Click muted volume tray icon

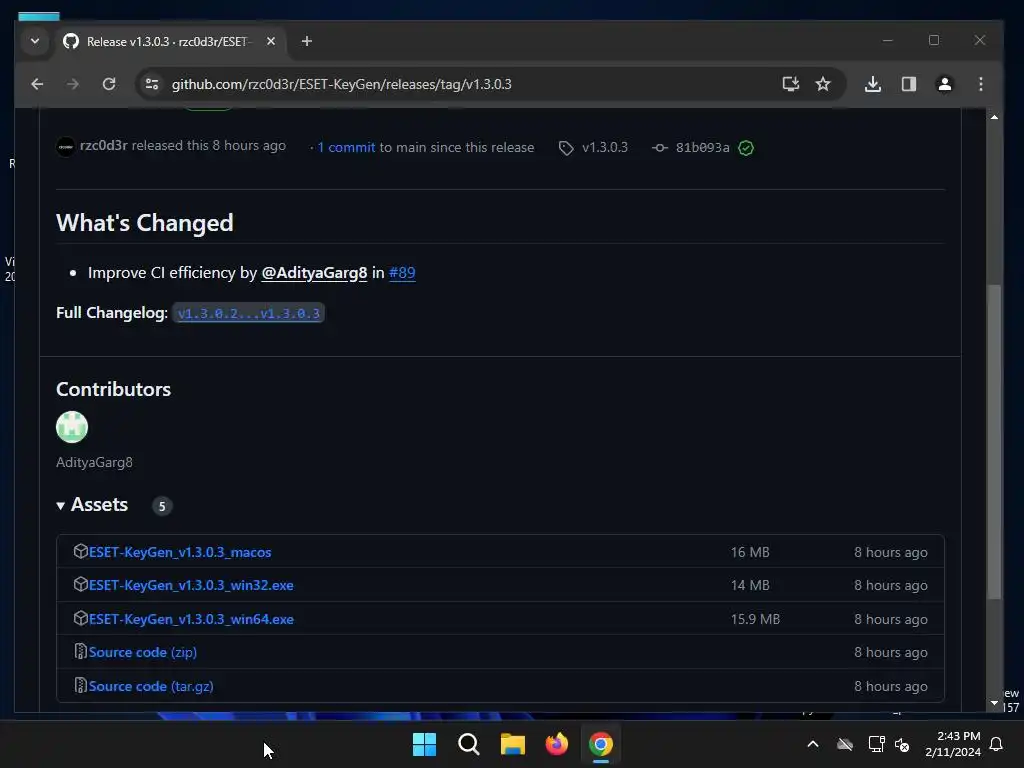pyautogui.click(x=902, y=744)
